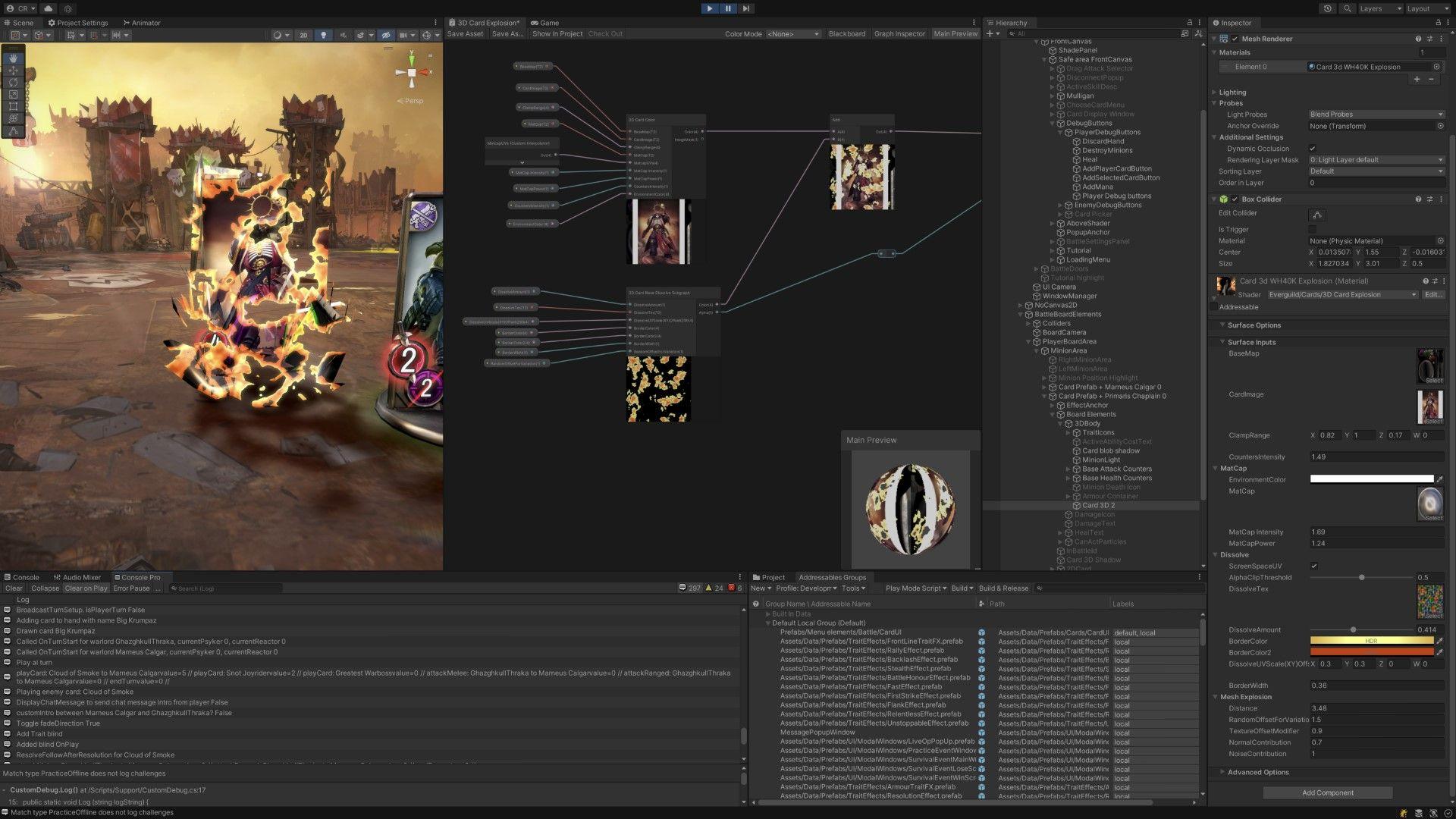This screenshot has width=1456, height=819.
Task: Click the Pause button in Unity toolbar
Action: (x=727, y=8)
